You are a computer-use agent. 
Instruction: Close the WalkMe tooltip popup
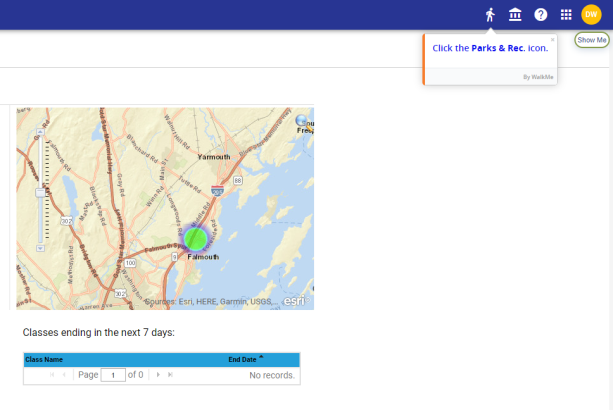tap(552, 40)
